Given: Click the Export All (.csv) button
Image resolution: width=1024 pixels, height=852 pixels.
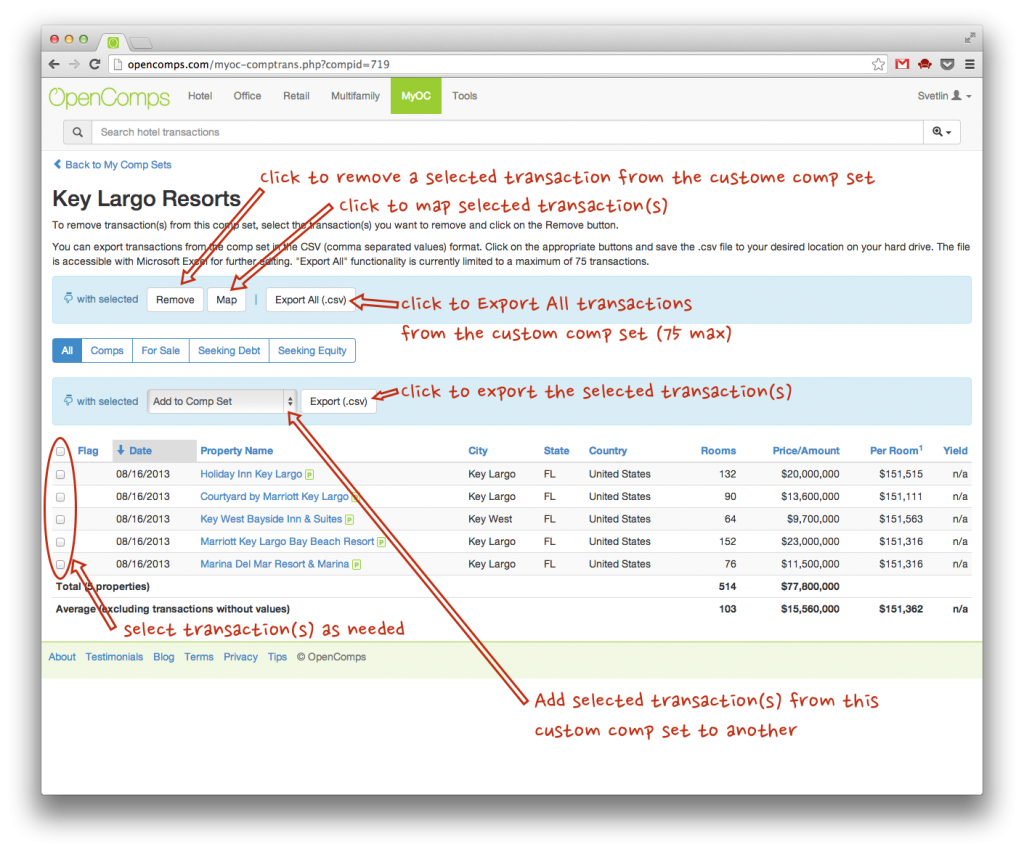Looking at the screenshot, I should coord(310,300).
